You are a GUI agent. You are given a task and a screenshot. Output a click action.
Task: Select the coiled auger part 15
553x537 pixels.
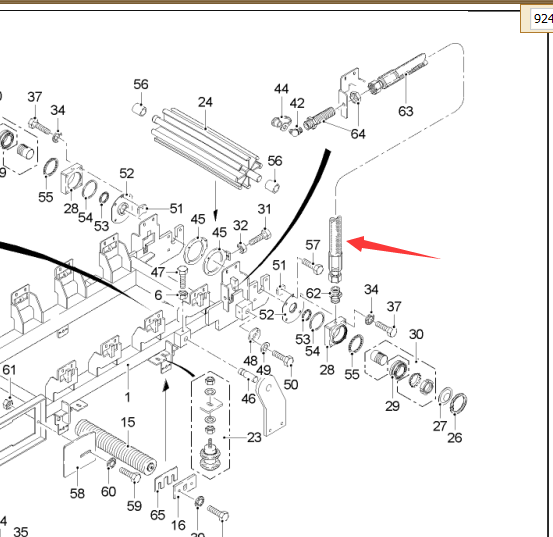[116, 447]
